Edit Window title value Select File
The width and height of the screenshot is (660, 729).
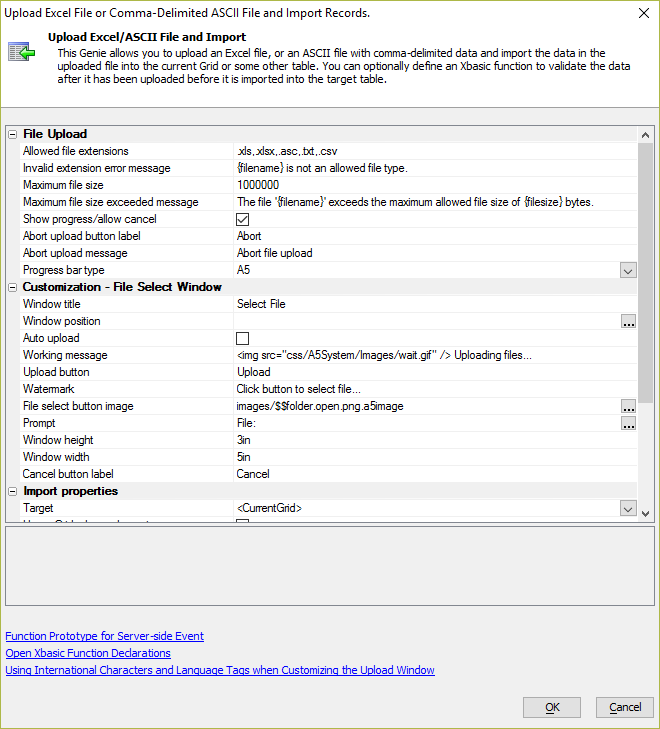pyautogui.click(x=436, y=304)
